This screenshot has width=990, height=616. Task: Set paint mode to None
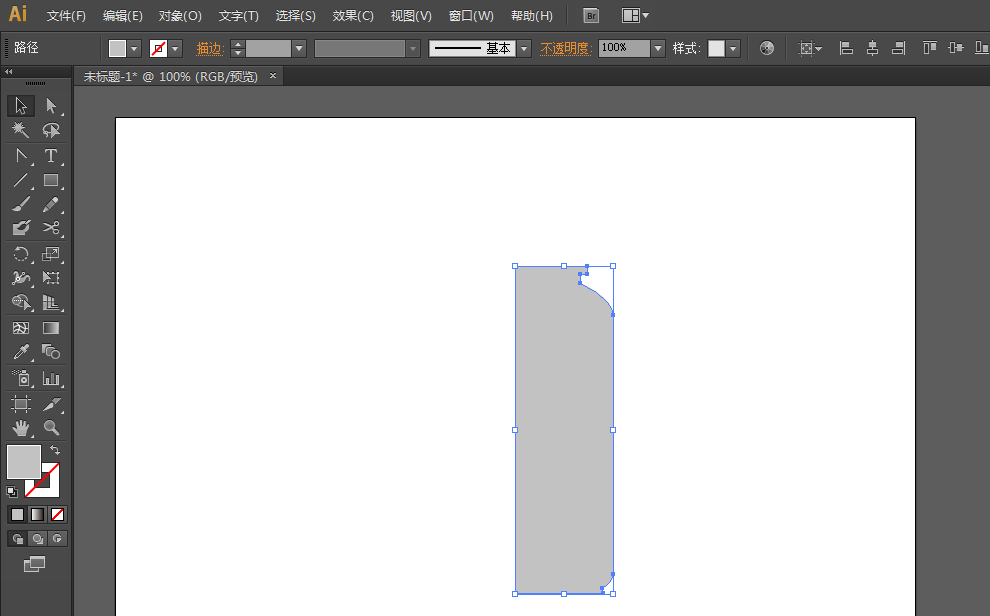click(x=57, y=514)
